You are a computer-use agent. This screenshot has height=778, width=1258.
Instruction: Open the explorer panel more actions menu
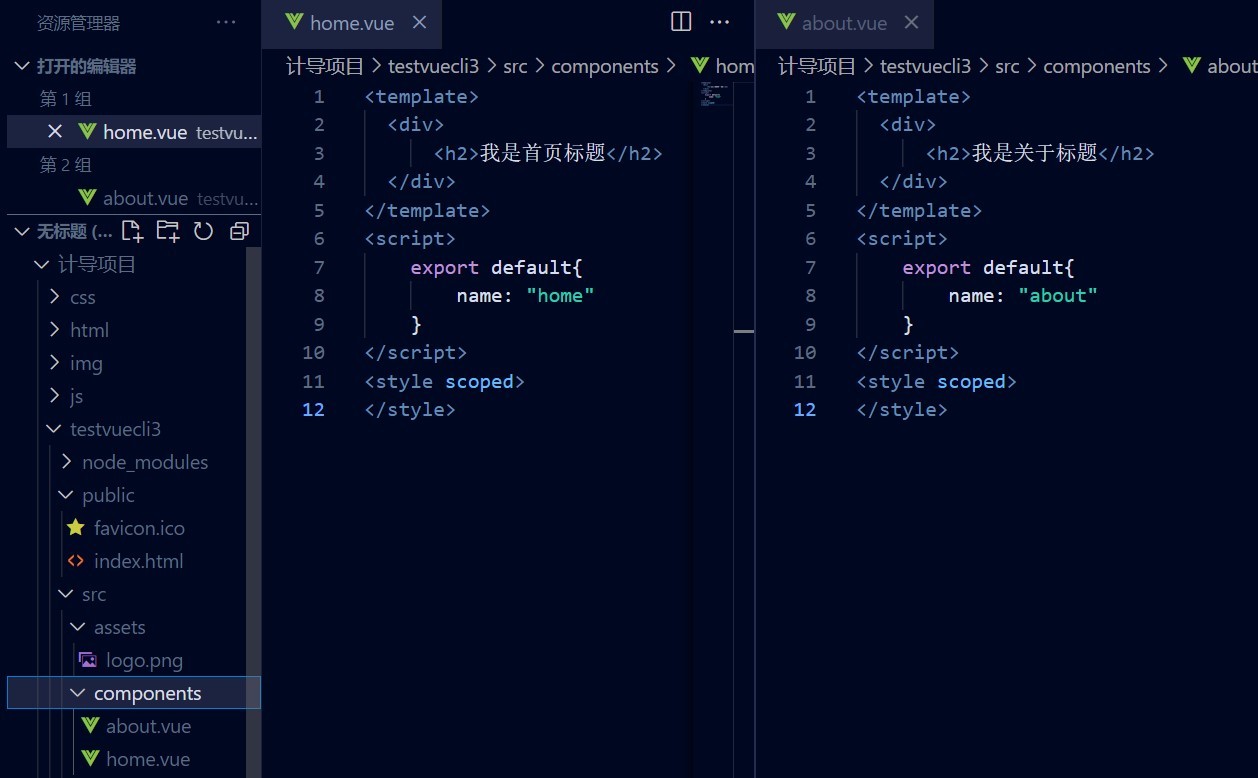[x=226, y=22]
